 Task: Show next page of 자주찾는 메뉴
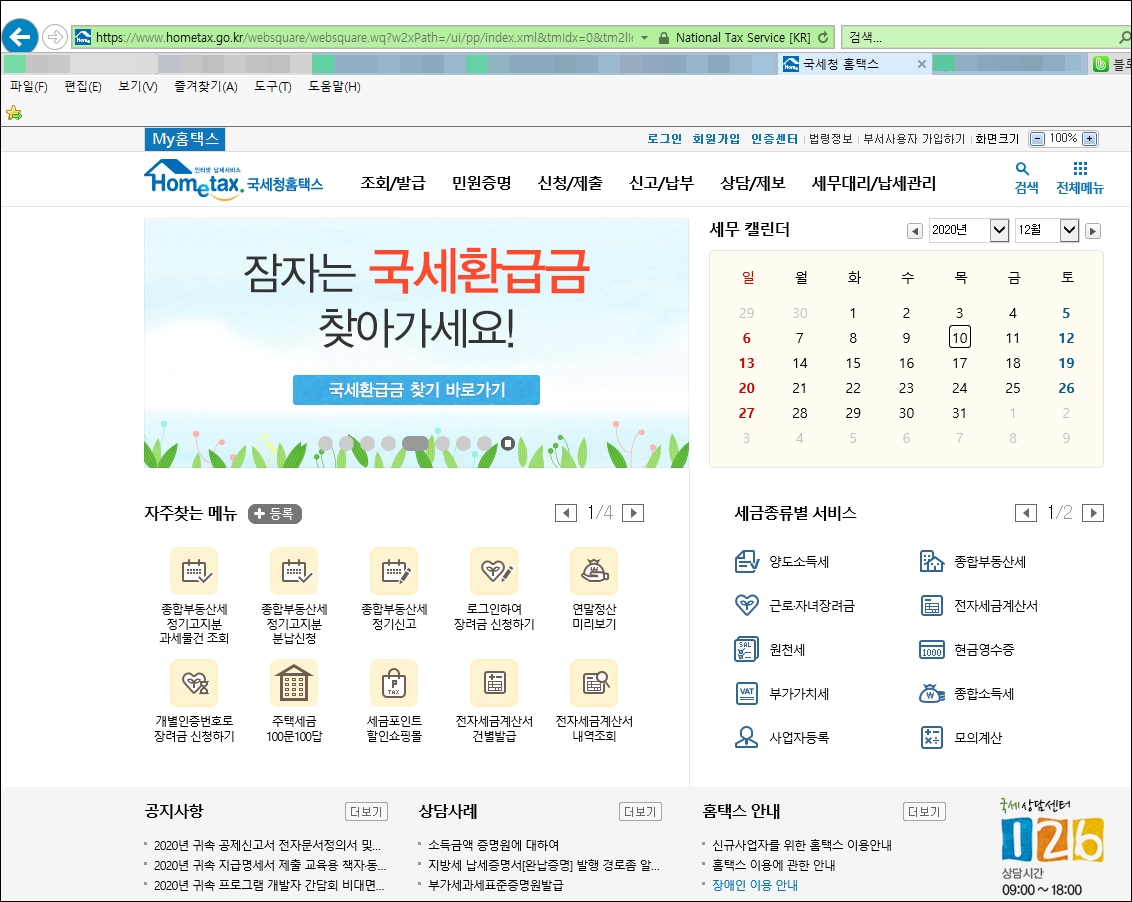pyautogui.click(x=633, y=513)
